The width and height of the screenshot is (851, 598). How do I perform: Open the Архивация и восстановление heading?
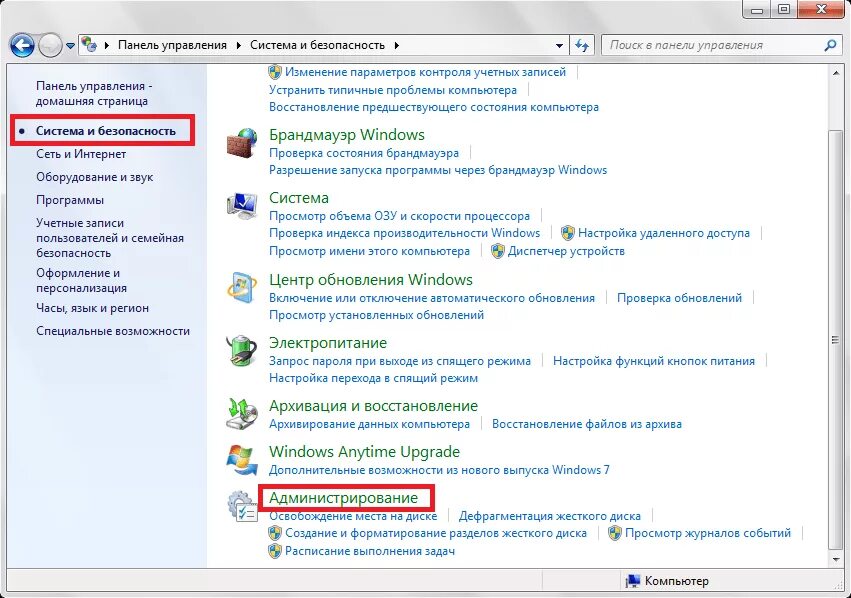click(x=373, y=406)
